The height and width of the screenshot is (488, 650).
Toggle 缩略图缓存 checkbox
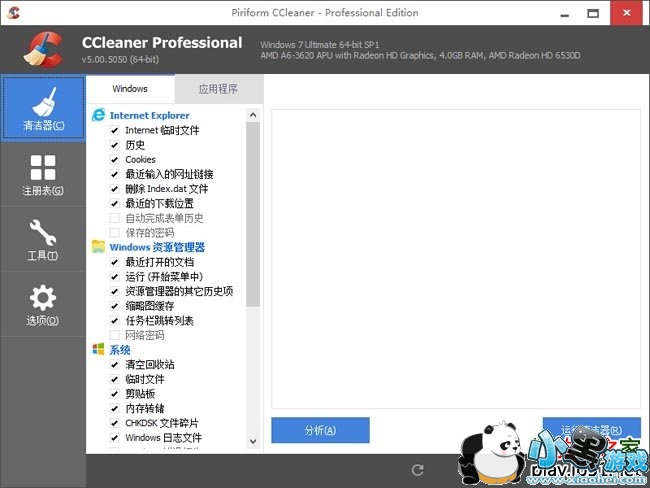pyautogui.click(x=114, y=306)
